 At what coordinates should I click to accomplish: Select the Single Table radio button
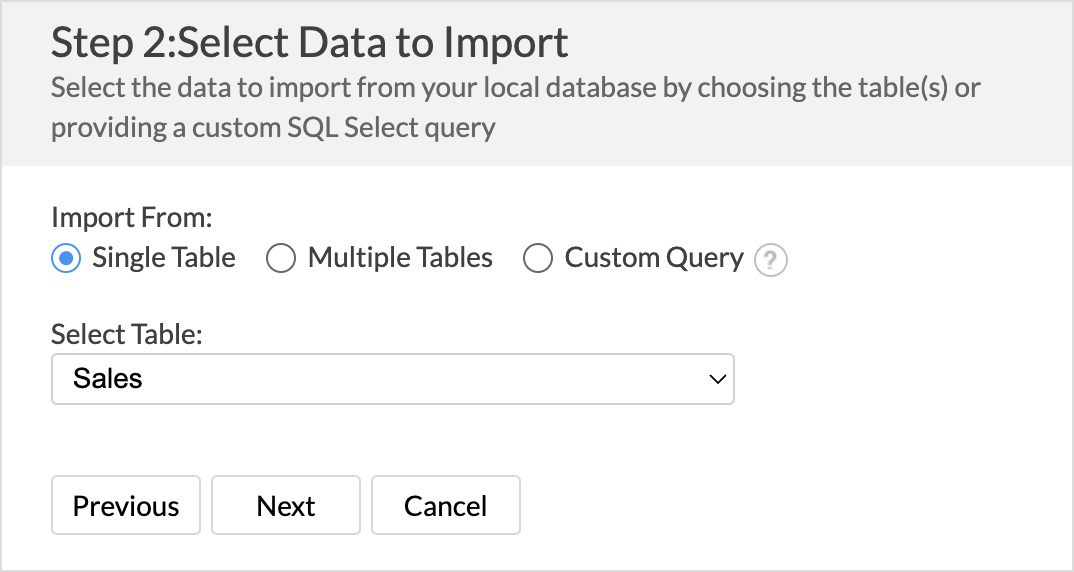pyautogui.click(x=66, y=258)
